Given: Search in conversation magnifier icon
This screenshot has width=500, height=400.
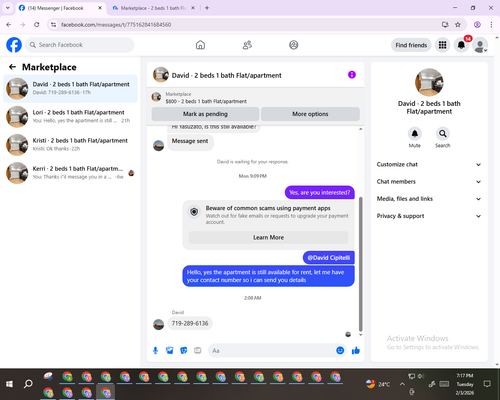Looking at the screenshot, I should pyautogui.click(x=443, y=134).
